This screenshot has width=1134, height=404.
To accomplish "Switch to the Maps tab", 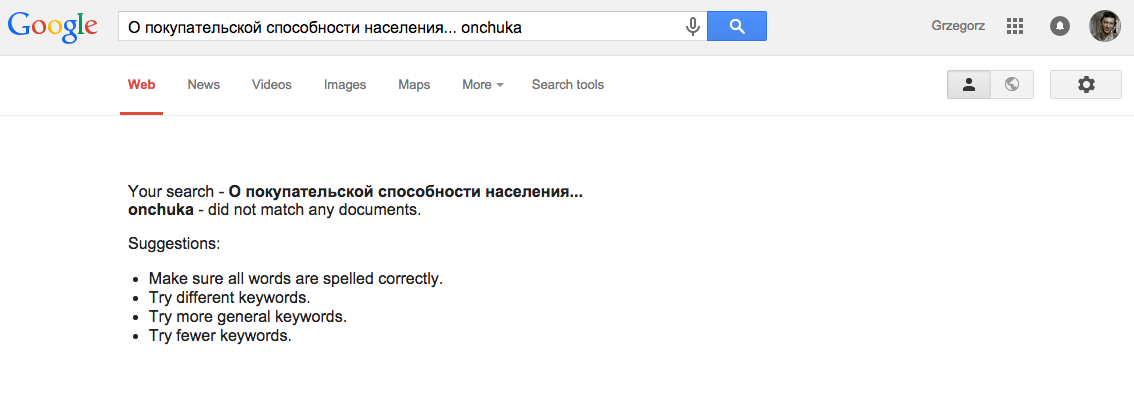I will coord(414,85).
